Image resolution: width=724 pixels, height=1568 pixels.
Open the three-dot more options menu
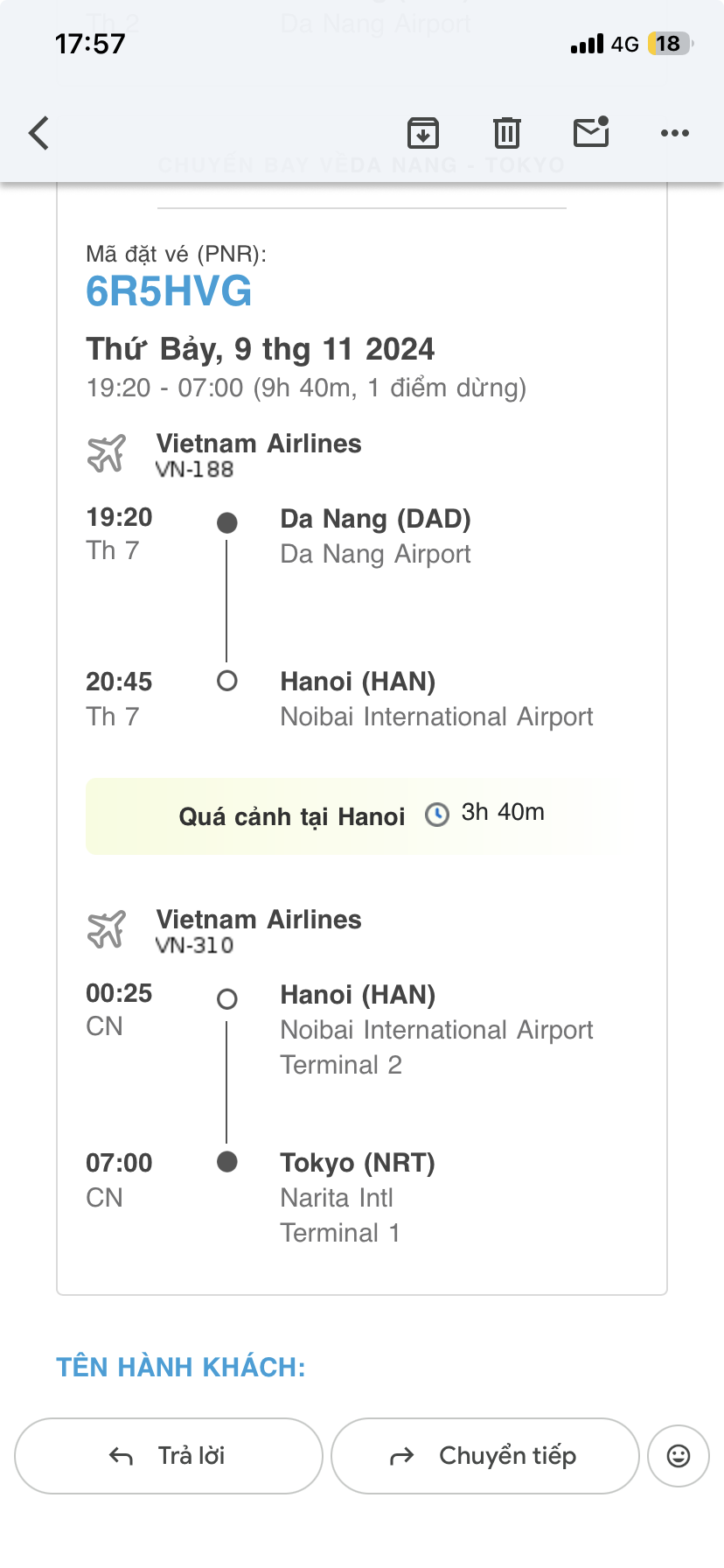click(x=674, y=133)
